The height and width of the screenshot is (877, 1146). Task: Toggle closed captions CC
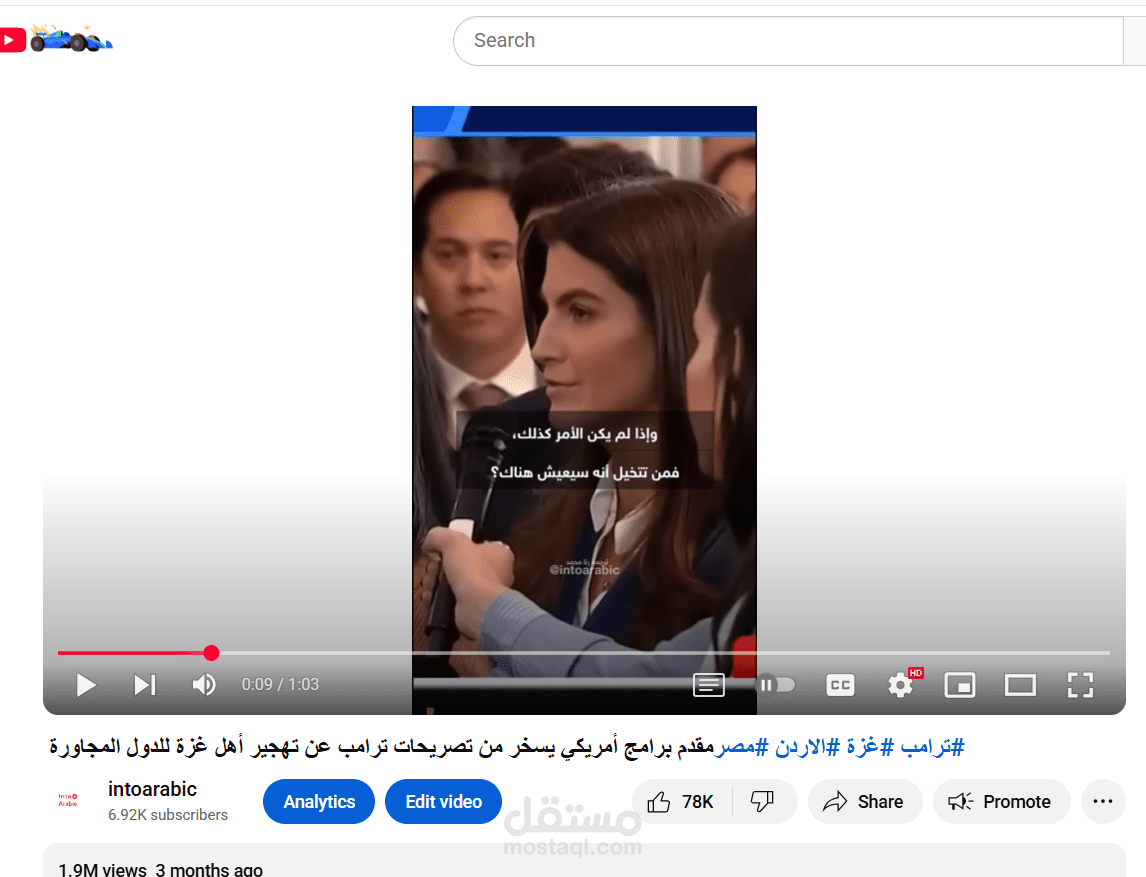click(x=840, y=685)
